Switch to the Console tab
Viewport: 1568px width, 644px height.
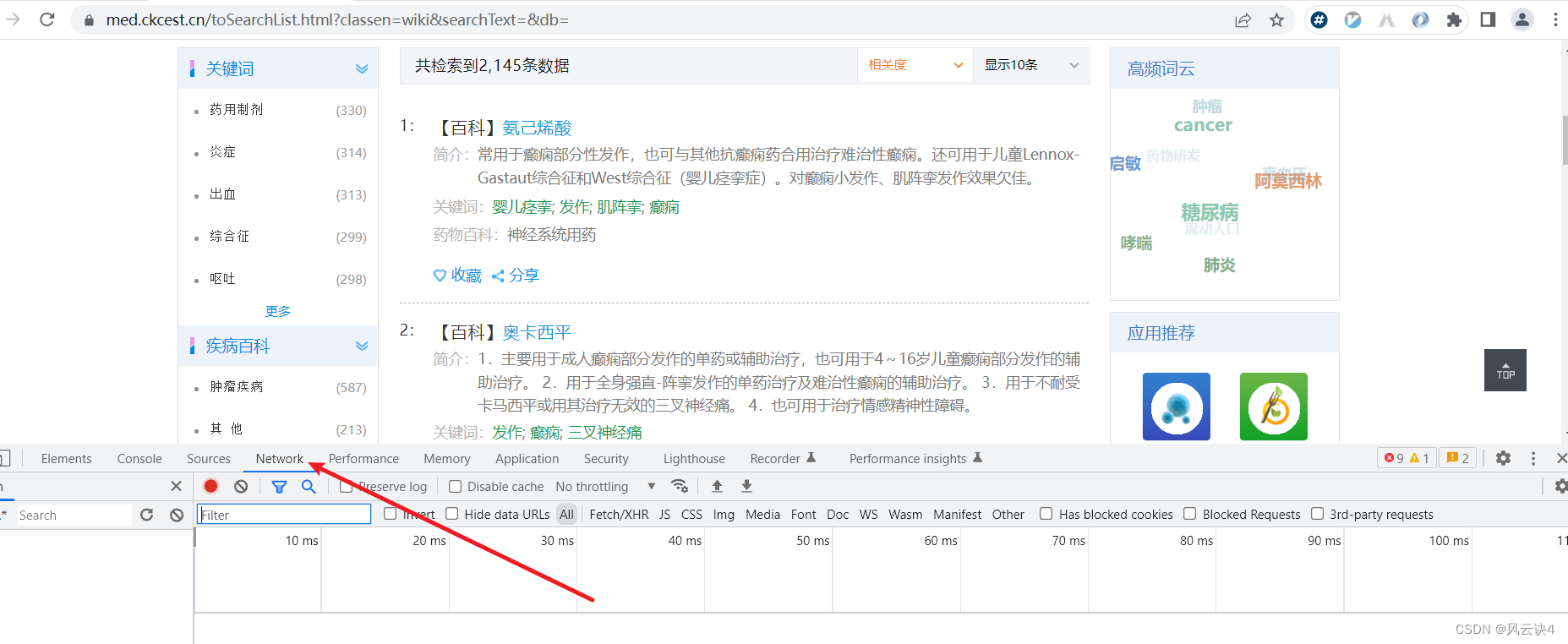[139, 459]
